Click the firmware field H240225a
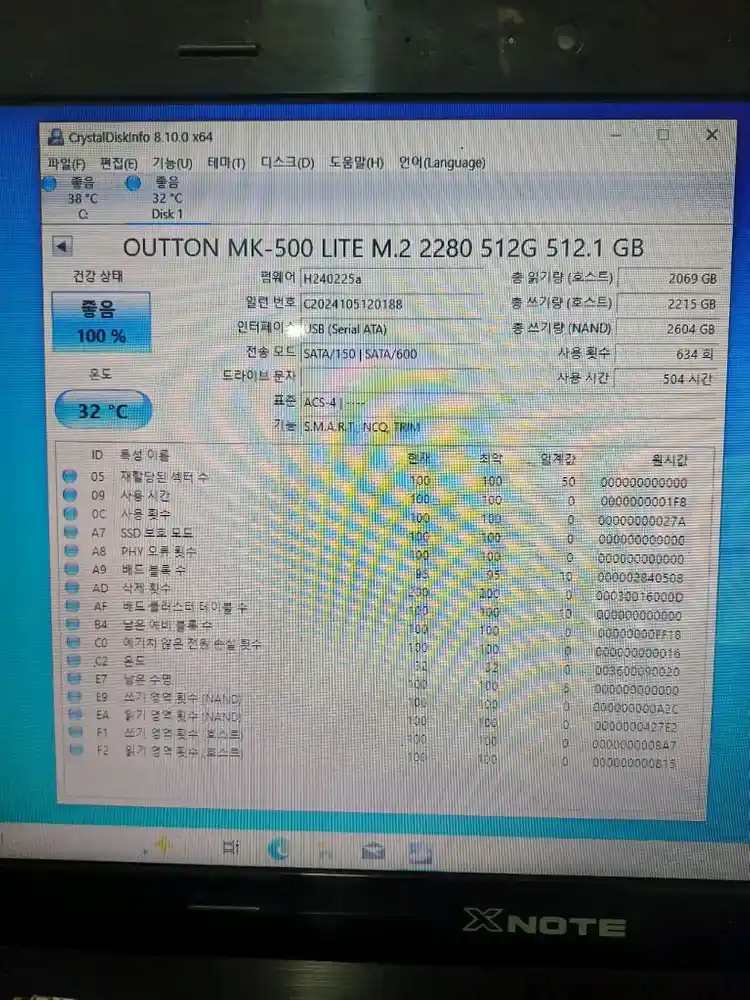Viewport: 750px width, 1000px height. click(390, 279)
